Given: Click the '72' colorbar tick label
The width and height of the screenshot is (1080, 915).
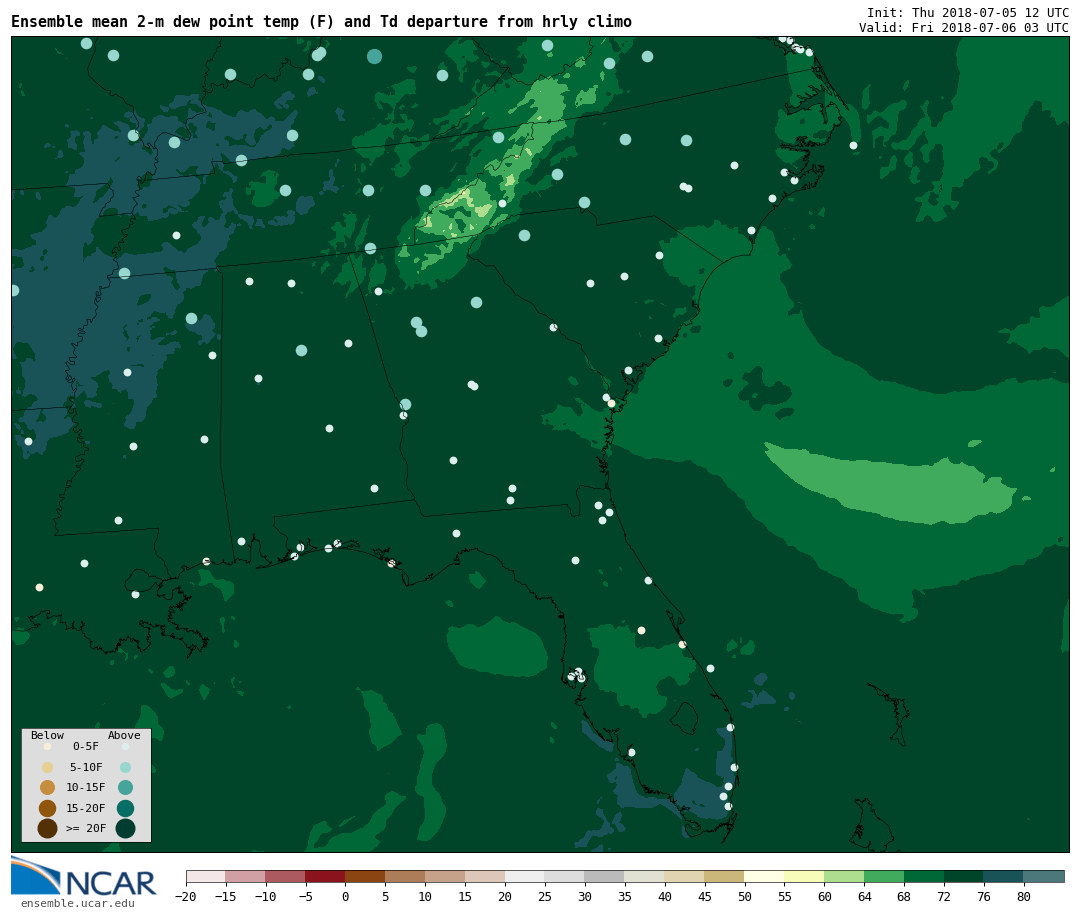Looking at the screenshot, I should (944, 896).
